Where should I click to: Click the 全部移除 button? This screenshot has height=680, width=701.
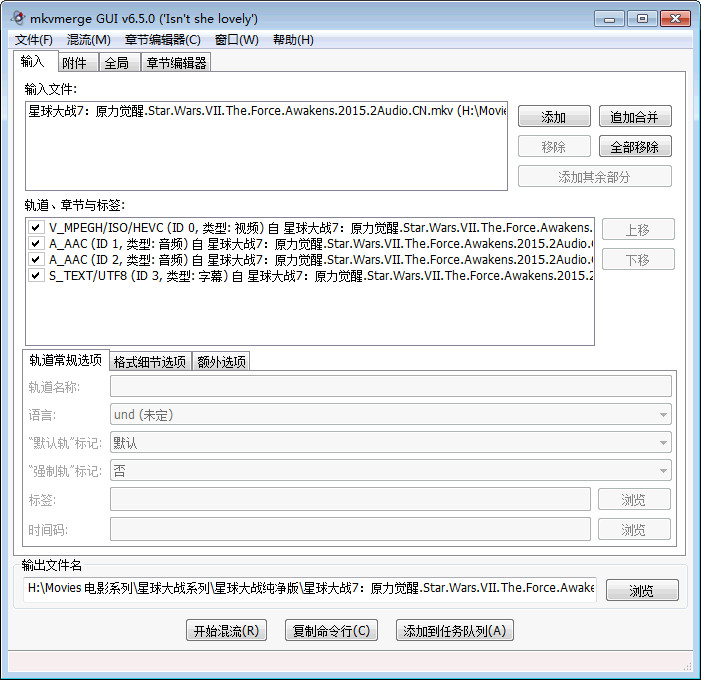[634, 147]
